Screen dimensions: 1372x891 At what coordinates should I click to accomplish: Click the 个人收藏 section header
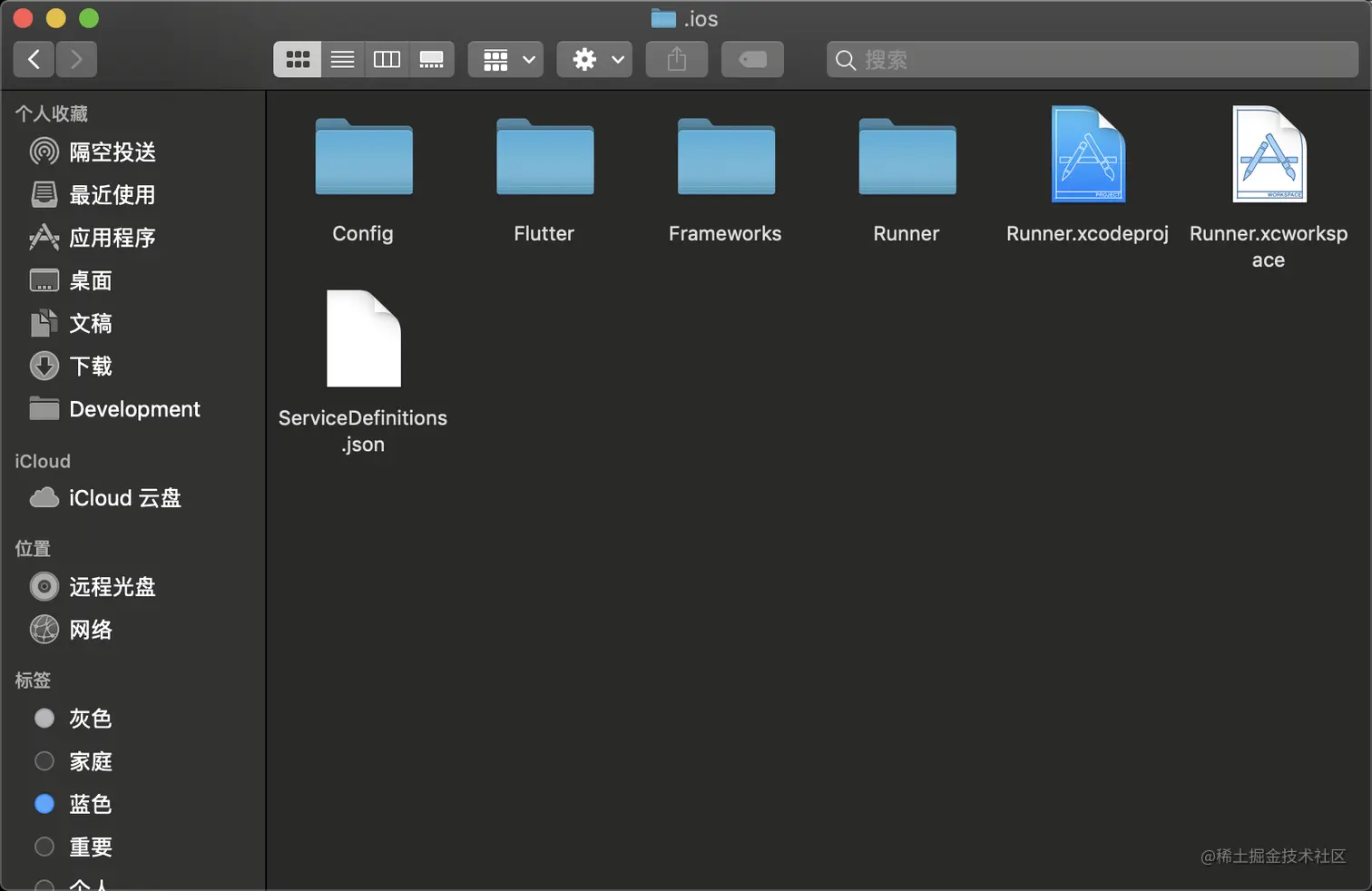click(x=52, y=113)
